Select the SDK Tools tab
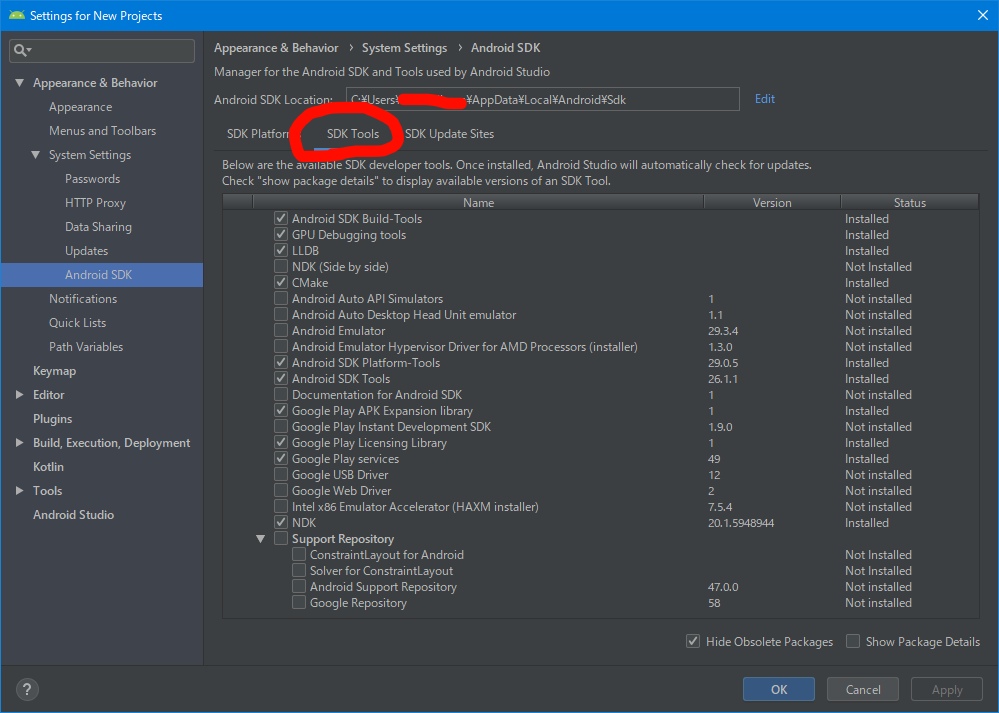 (353, 134)
